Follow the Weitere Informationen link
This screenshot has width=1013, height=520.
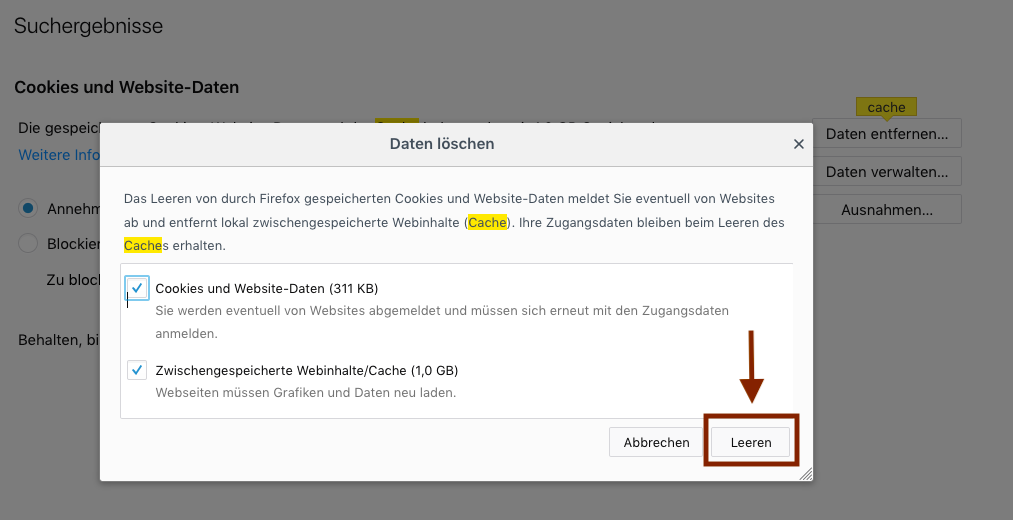(x=59, y=155)
